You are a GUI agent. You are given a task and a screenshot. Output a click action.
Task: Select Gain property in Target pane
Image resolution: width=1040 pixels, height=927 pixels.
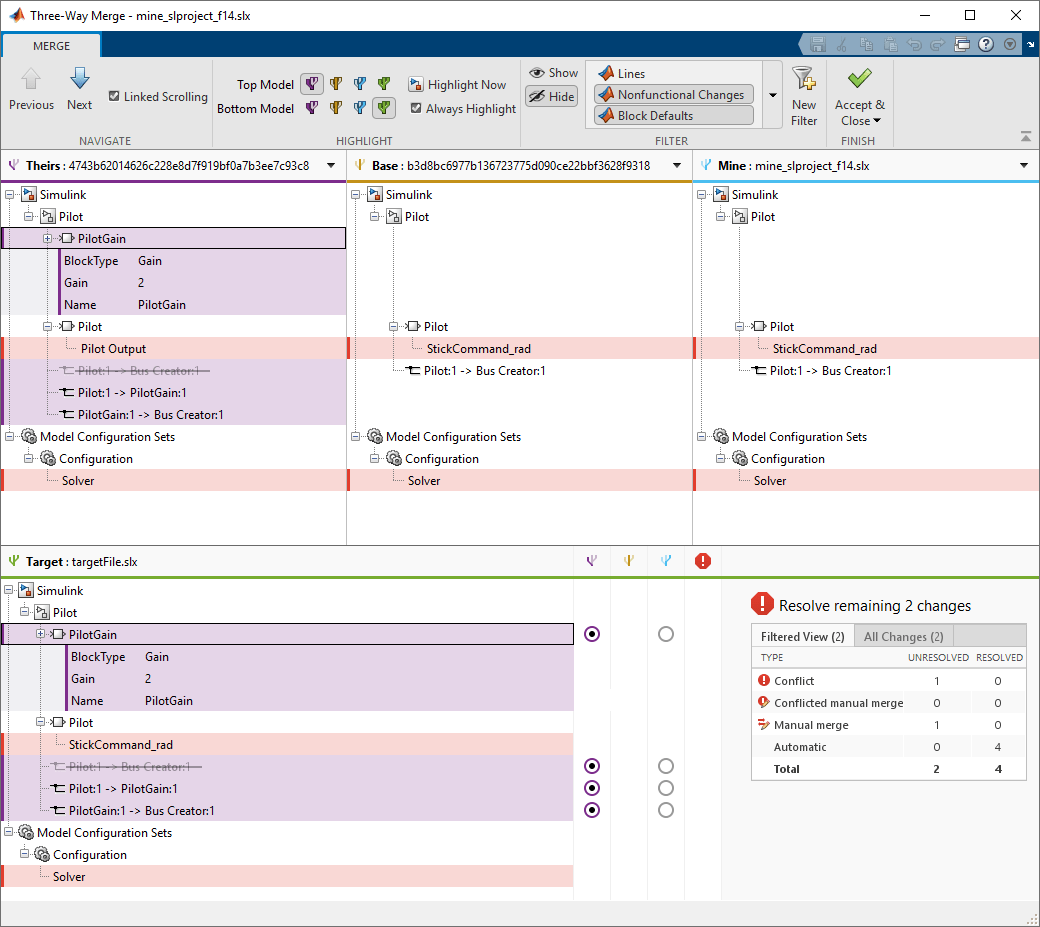click(x=322, y=678)
